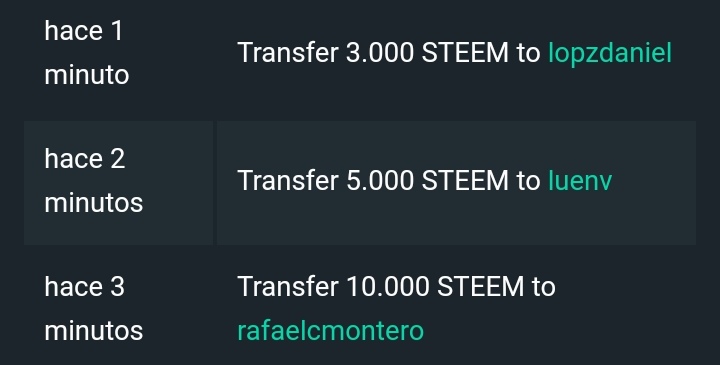Select the 10.000 amount in third transfer

(x=388, y=286)
